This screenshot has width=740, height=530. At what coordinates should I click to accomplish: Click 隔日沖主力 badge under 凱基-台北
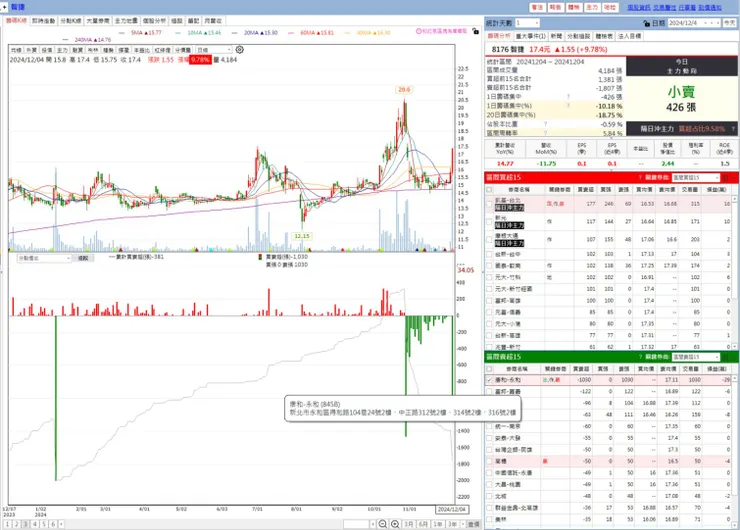pos(509,208)
